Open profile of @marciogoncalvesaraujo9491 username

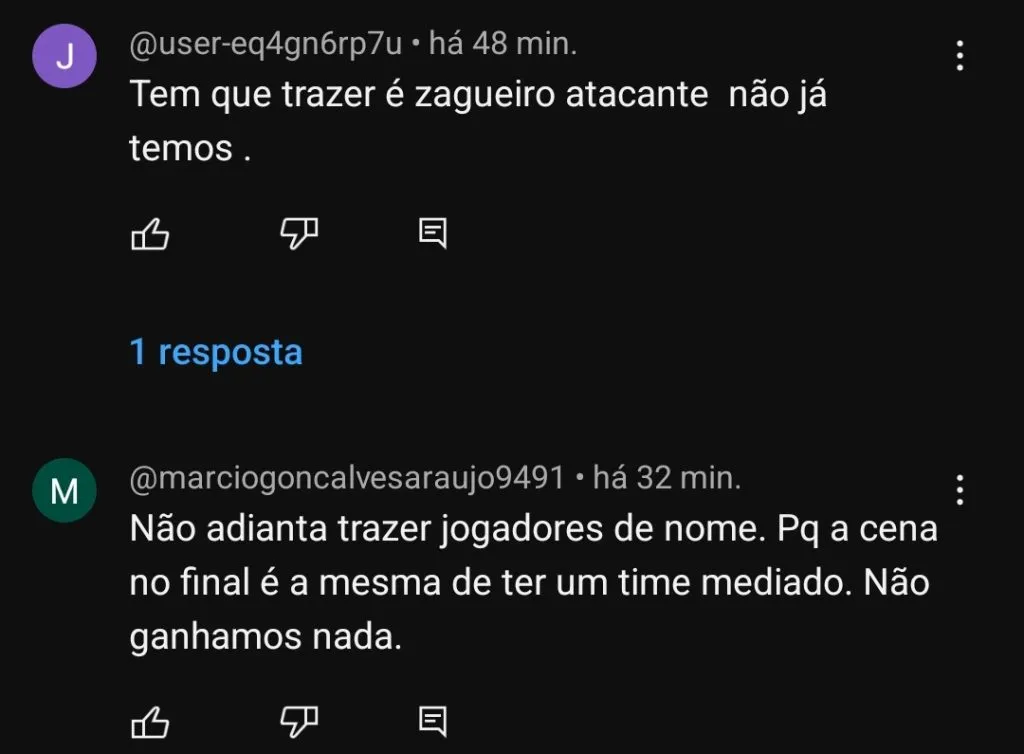coord(345,479)
